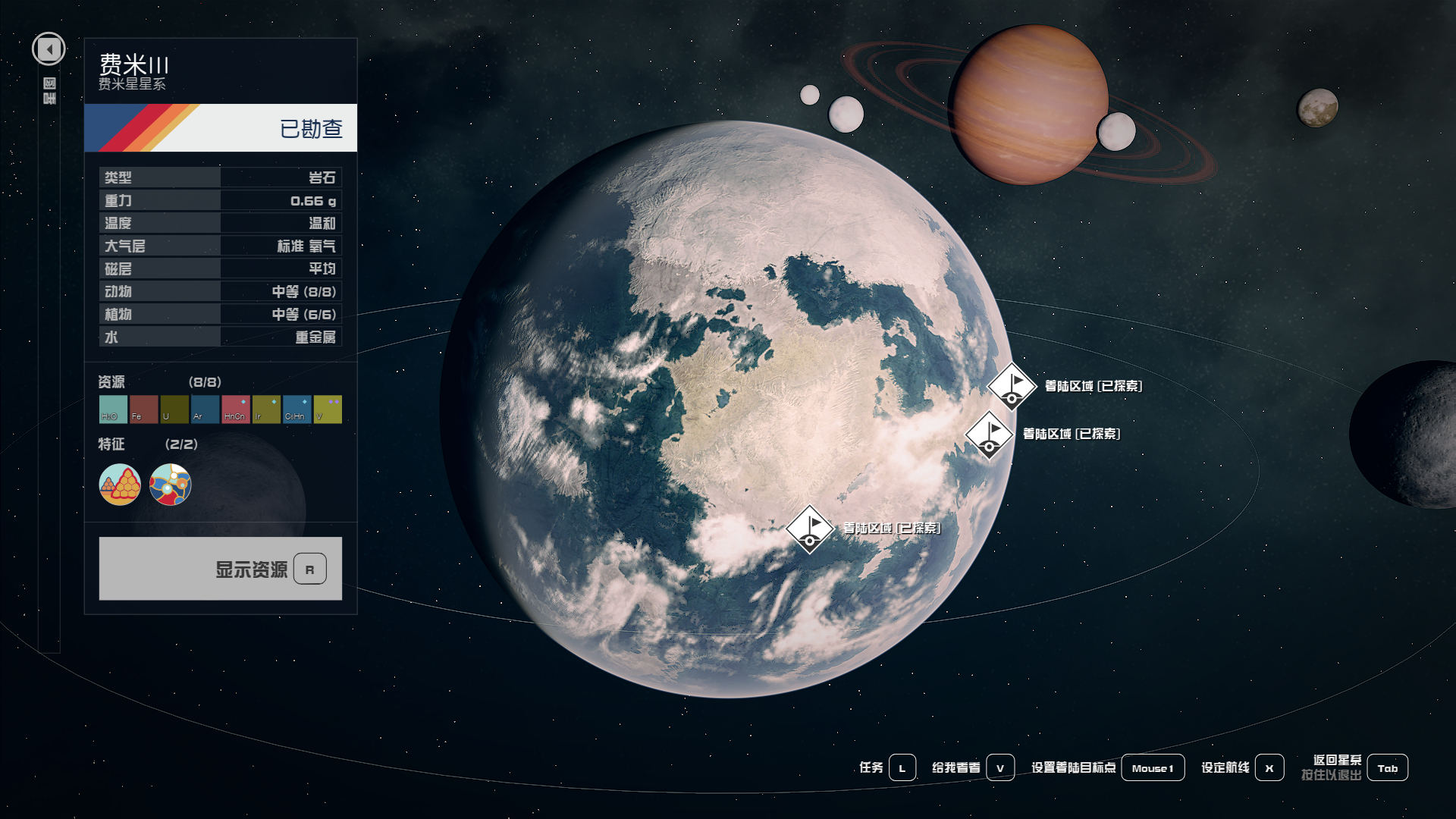Image resolution: width=1456 pixels, height=819 pixels.
Task: Select white moon overlapping gas giant's right side
Action: (1116, 131)
